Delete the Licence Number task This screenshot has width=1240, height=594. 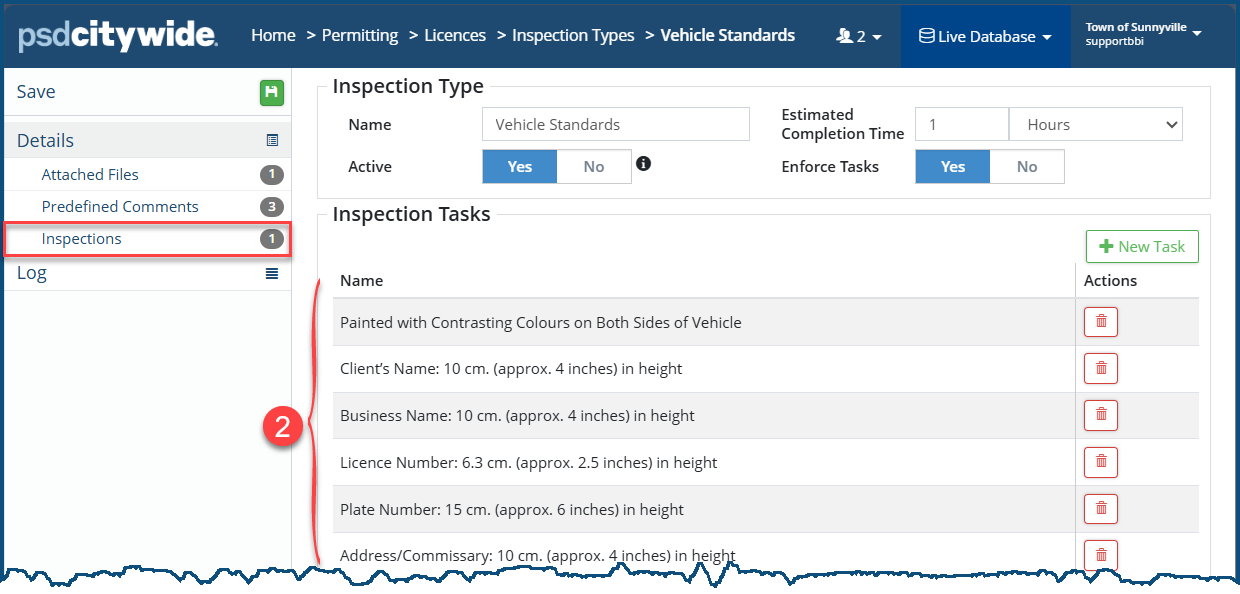(x=1100, y=462)
